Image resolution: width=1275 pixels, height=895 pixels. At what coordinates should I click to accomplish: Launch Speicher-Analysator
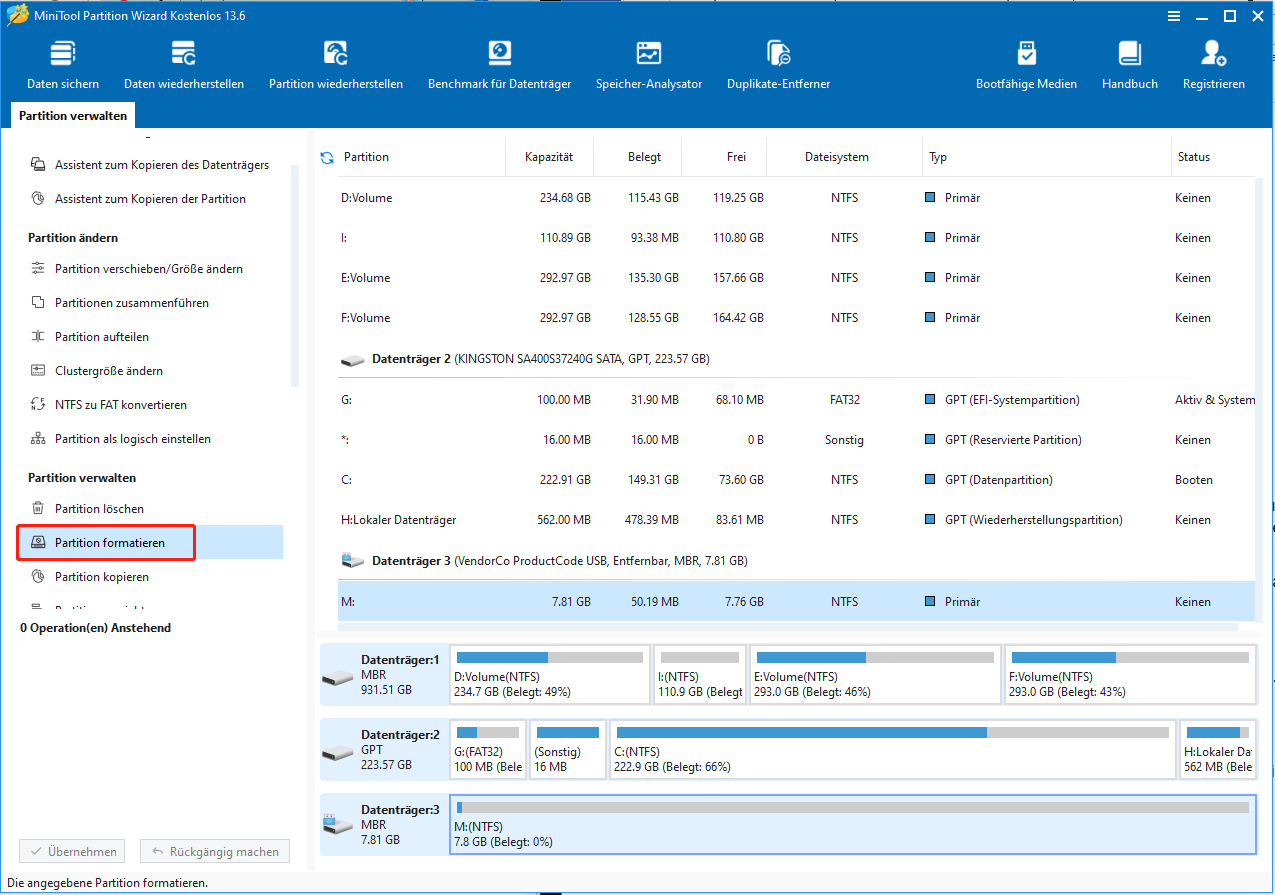[649, 66]
